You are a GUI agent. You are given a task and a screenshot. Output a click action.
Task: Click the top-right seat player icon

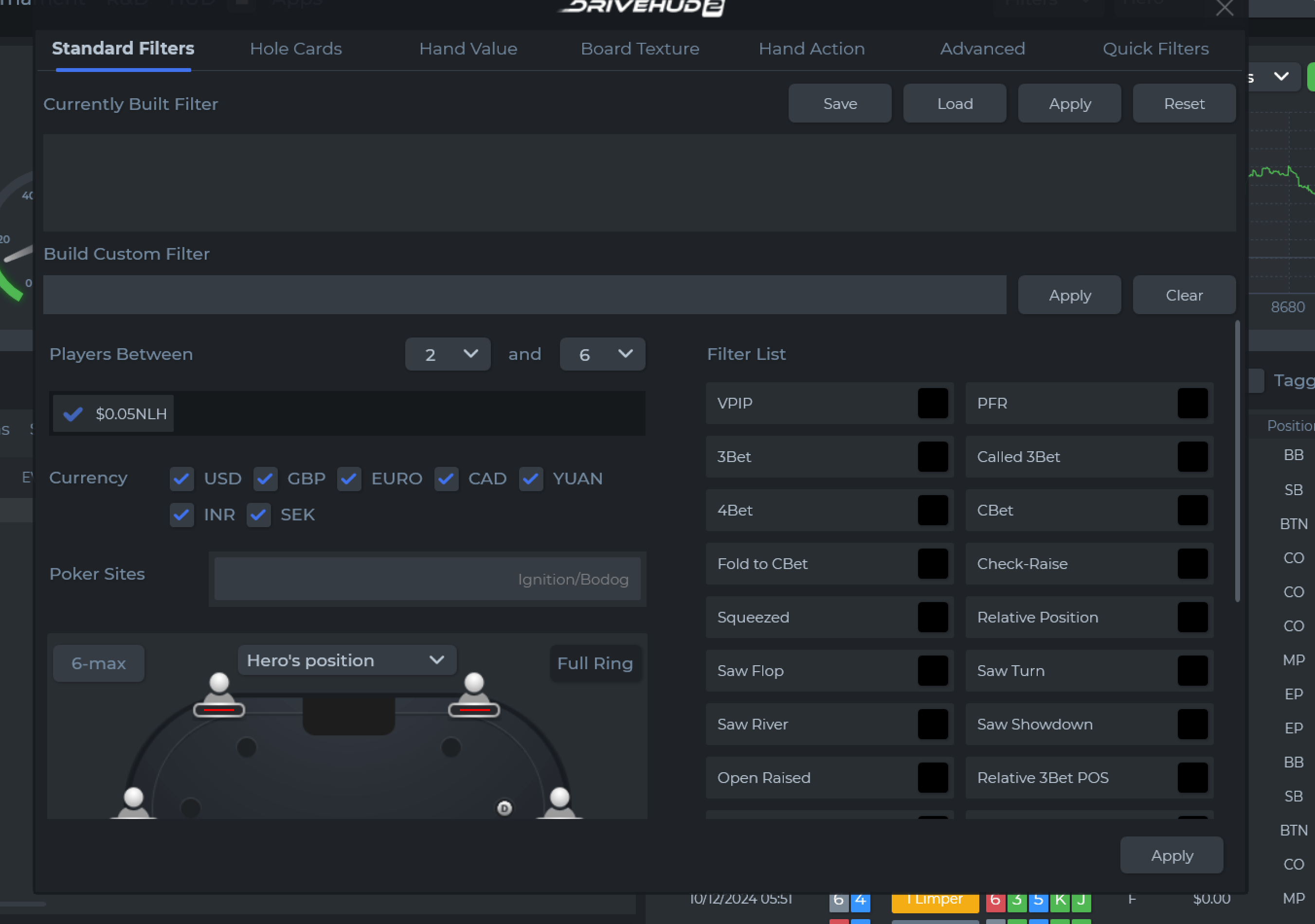(x=474, y=695)
